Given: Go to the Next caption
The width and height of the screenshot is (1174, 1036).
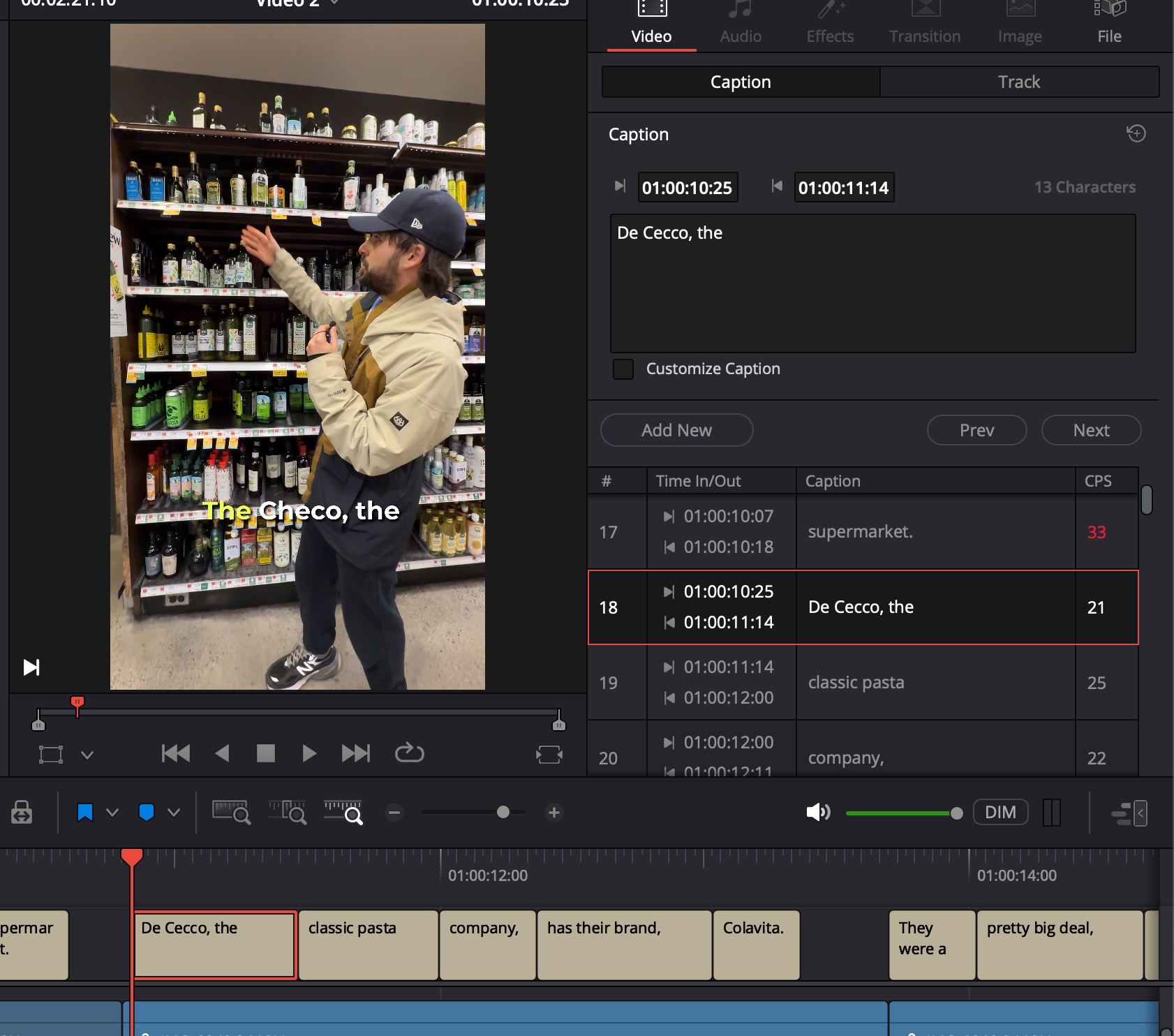Looking at the screenshot, I should tap(1091, 430).
